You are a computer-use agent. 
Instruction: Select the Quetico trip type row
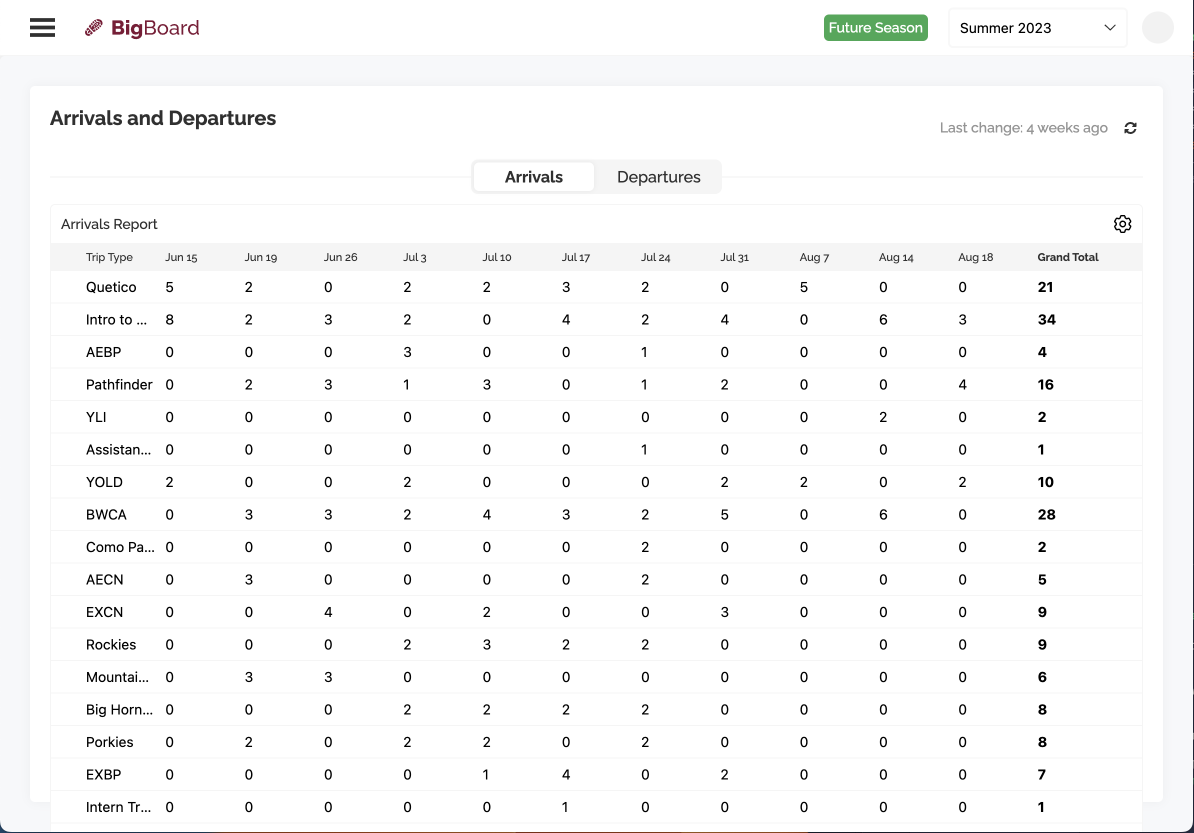110,287
